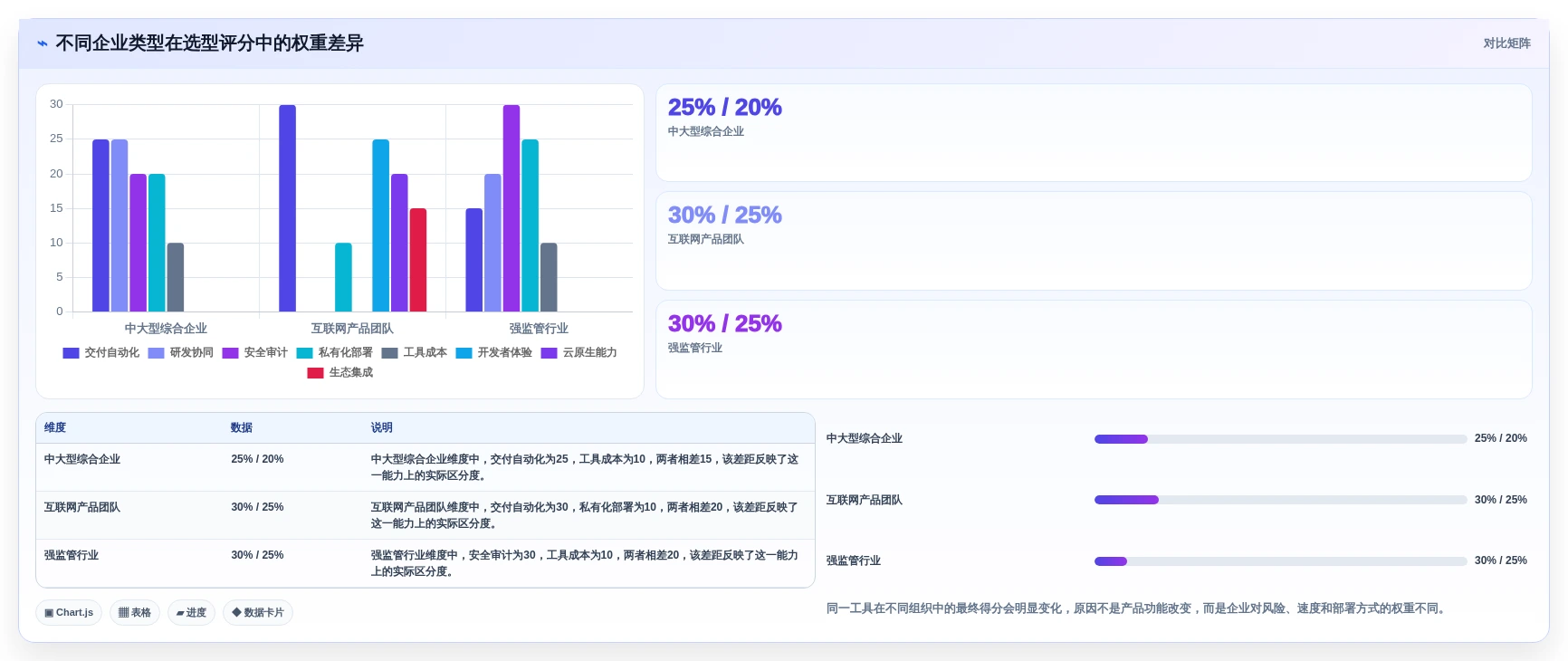Click 中大型综合企业 progress bar
1568x661 pixels.
click(x=1280, y=439)
